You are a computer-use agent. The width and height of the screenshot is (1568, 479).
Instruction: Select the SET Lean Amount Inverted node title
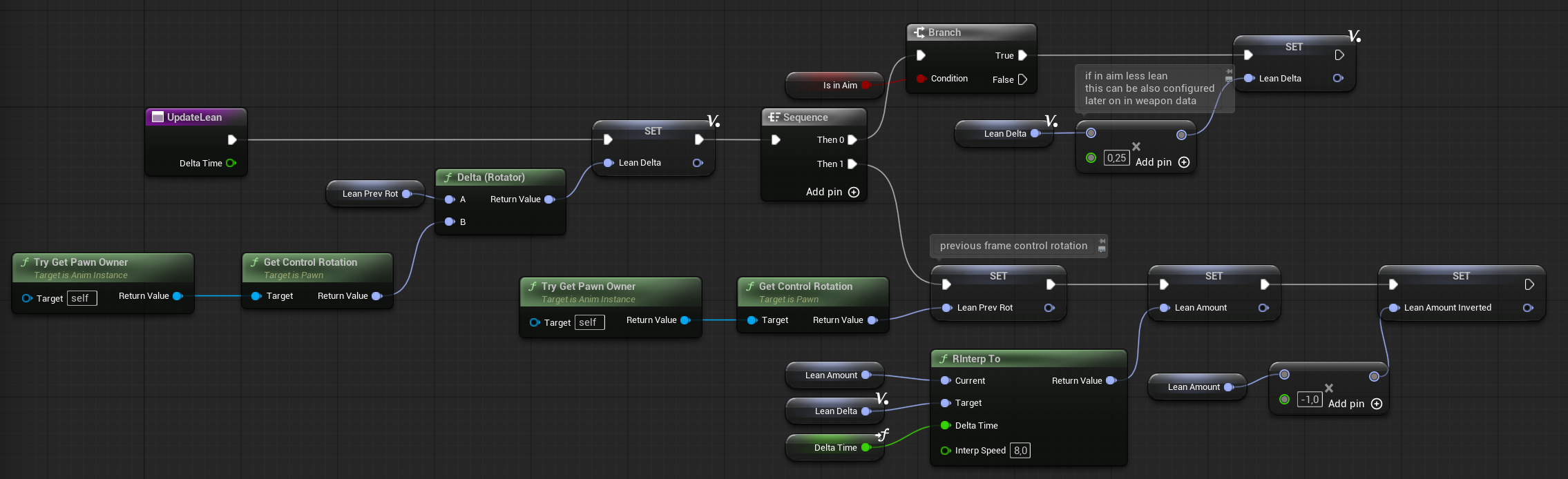point(1461,276)
